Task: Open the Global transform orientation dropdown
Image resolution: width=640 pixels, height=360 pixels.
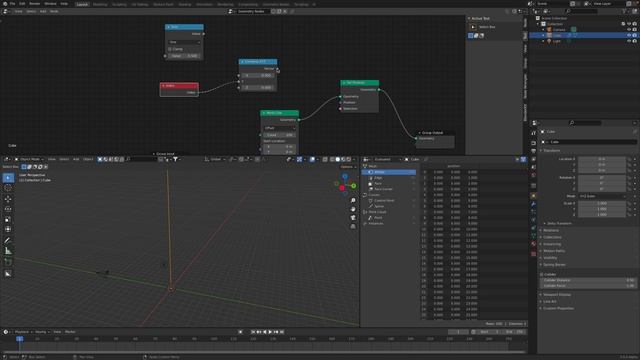Action: (216, 159)
